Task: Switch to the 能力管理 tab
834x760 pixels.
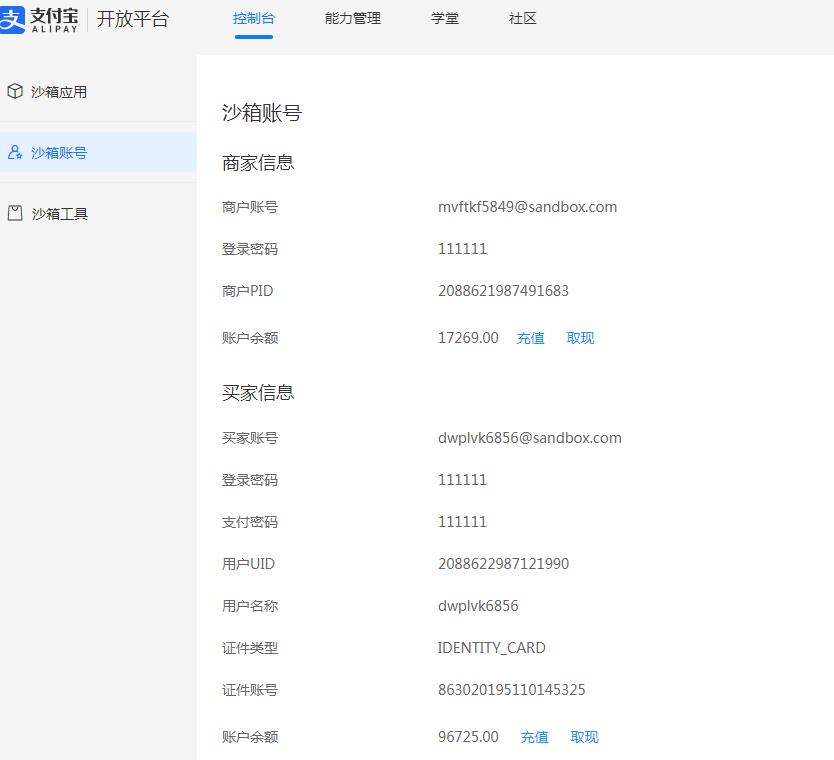Action: click(352, 17)
